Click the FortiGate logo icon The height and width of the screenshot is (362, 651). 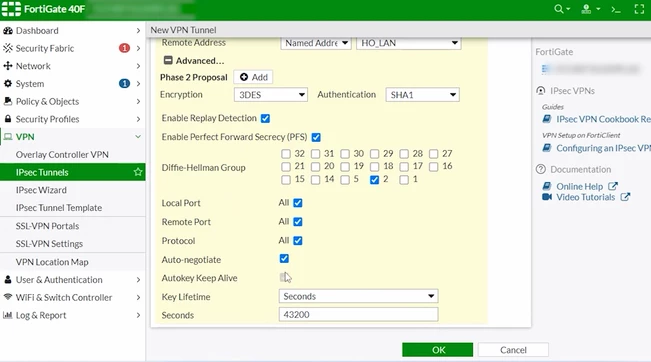(11, 9)
